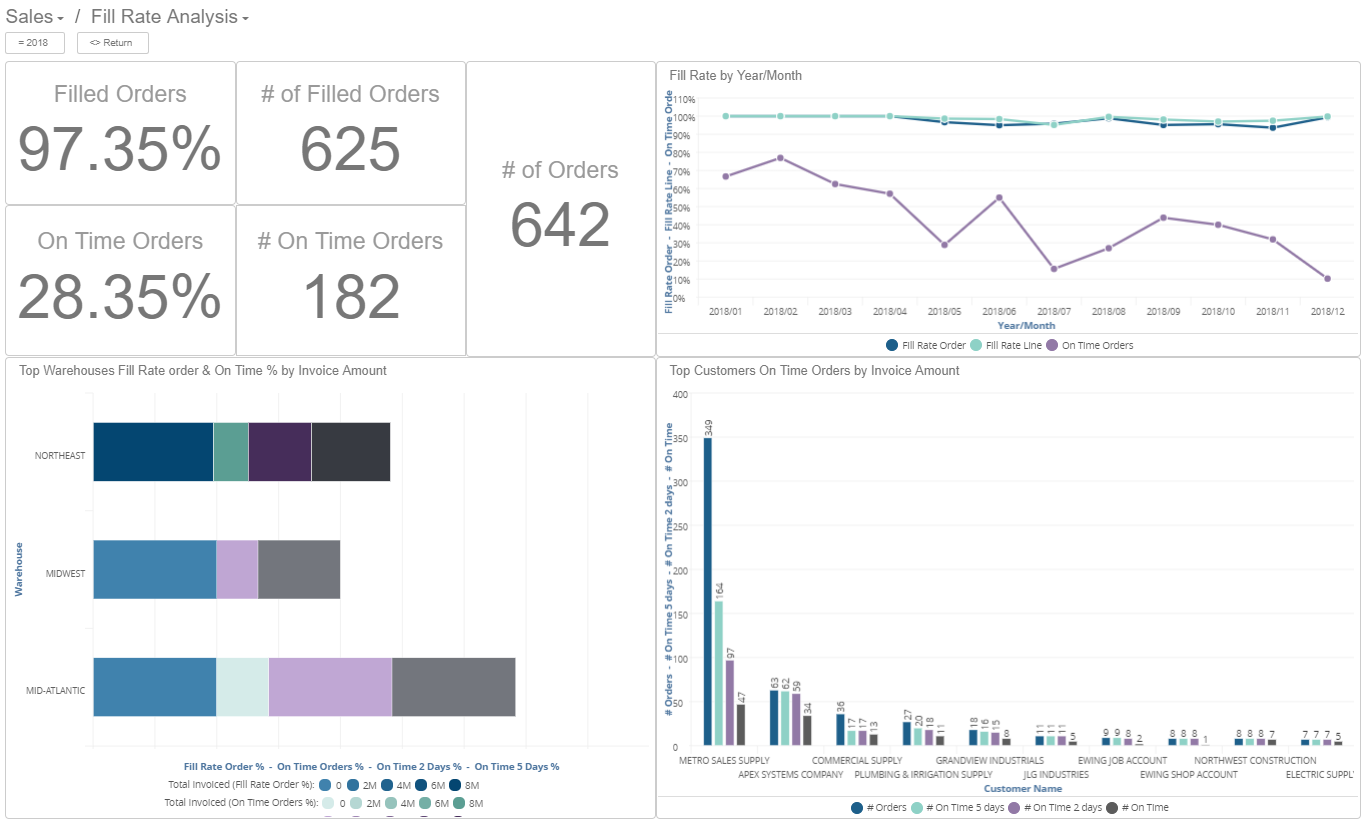Select Fill Rate Analysis in the breadcrumb
This screenshot has height=825, width=1365.
pyautogui.click(x=165, y=17)
